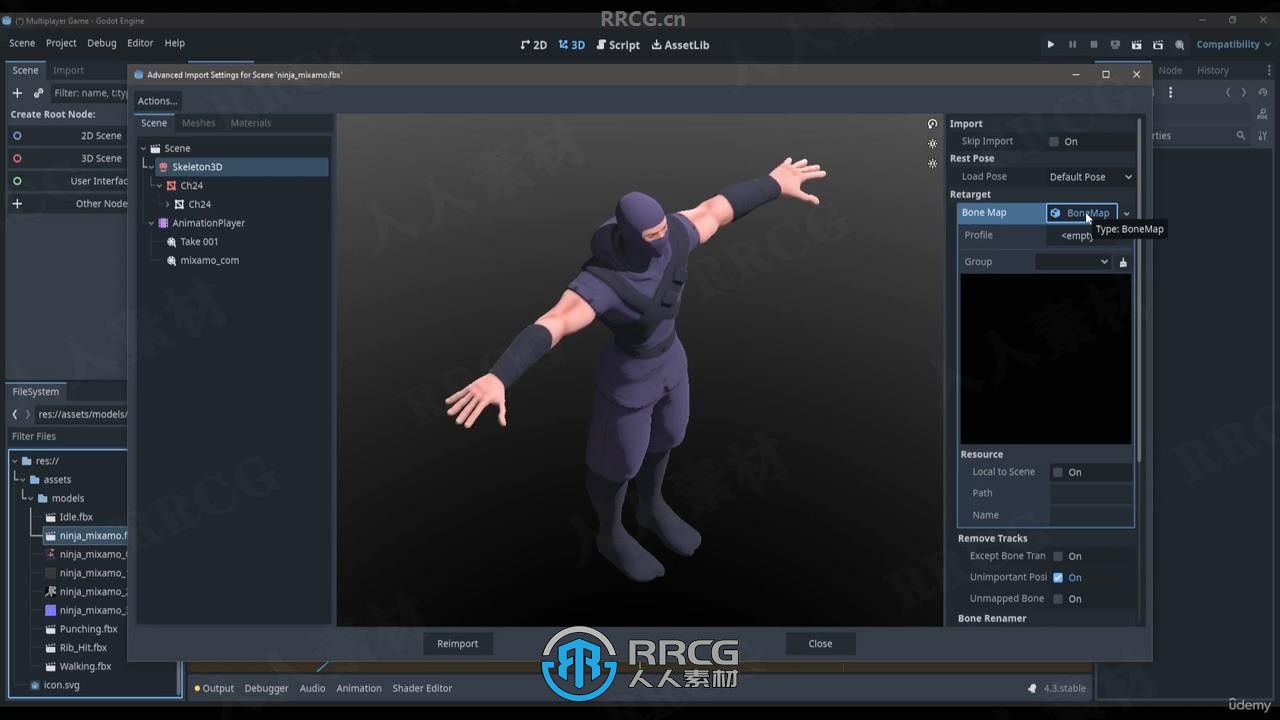Image resolution: width=1280 pixels, height=720 pixels.
Task: Click the Reimport button
Action: [x=458, y=644]
